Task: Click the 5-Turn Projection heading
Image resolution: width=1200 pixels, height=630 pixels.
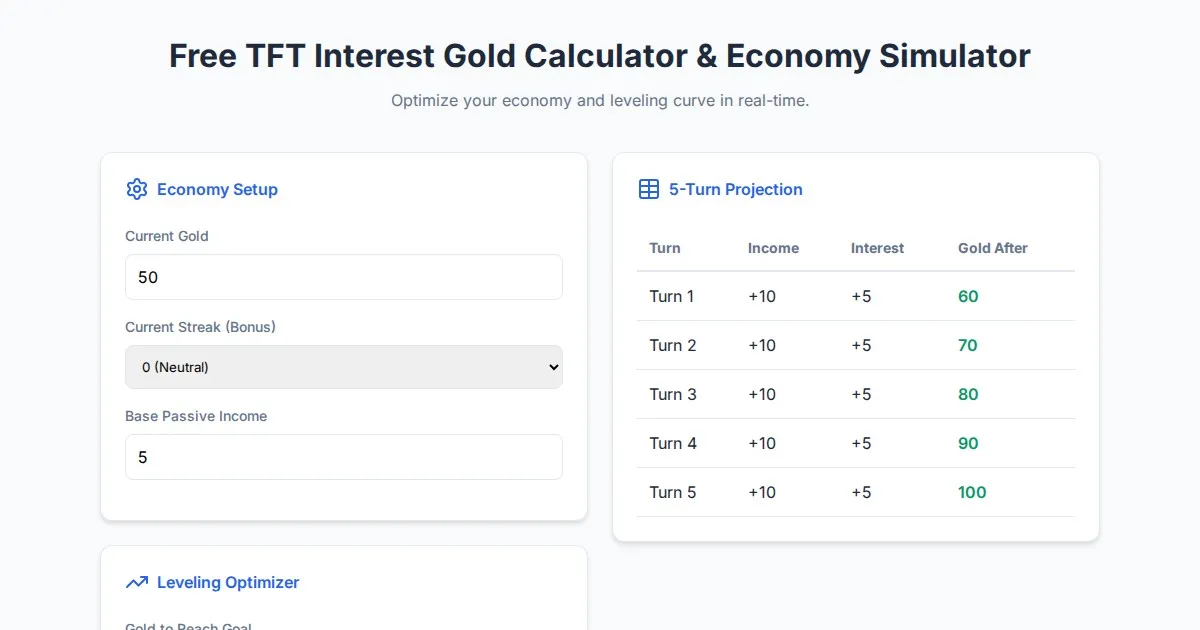Action: point(735,189)
